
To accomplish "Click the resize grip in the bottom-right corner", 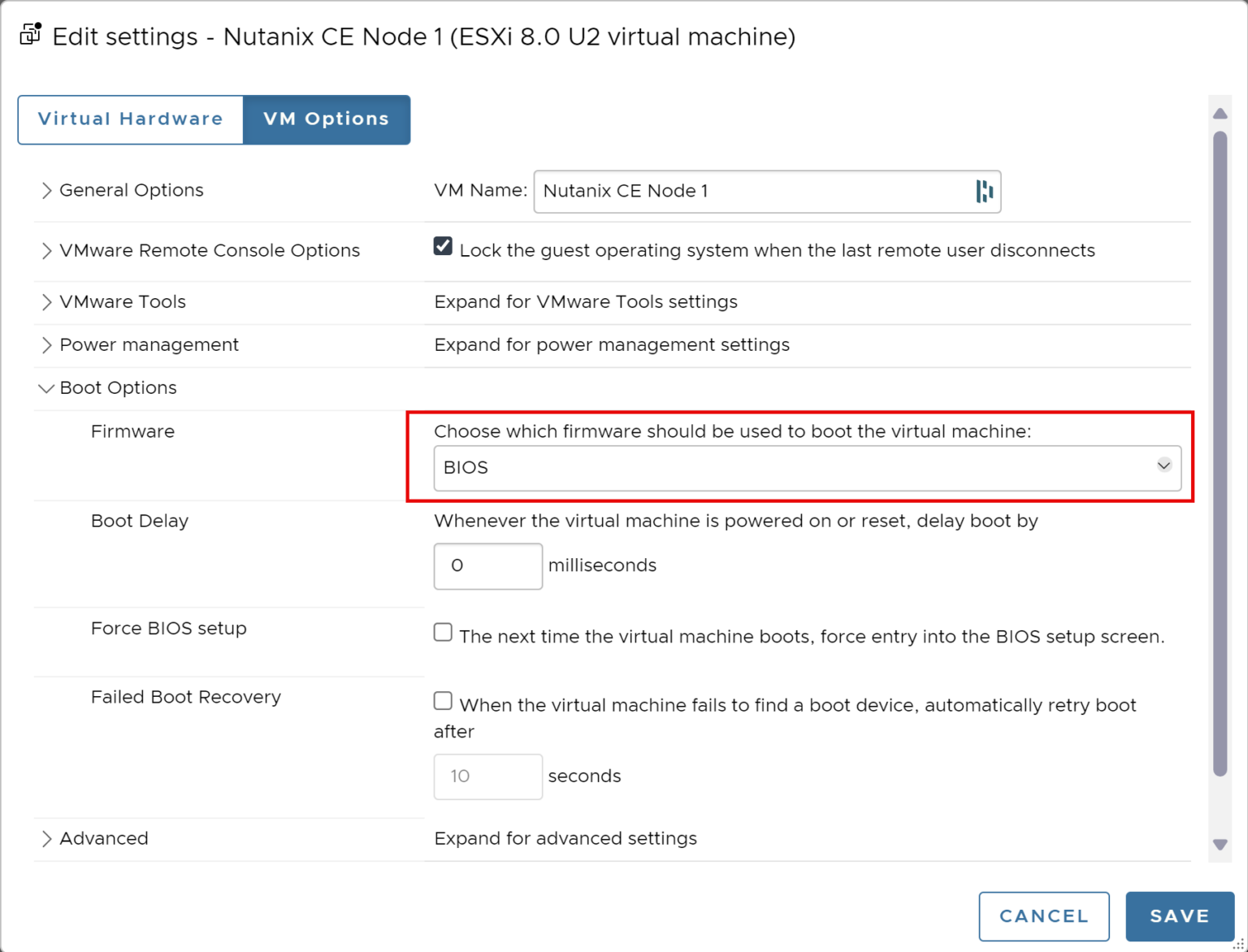I will point(1238,942).
